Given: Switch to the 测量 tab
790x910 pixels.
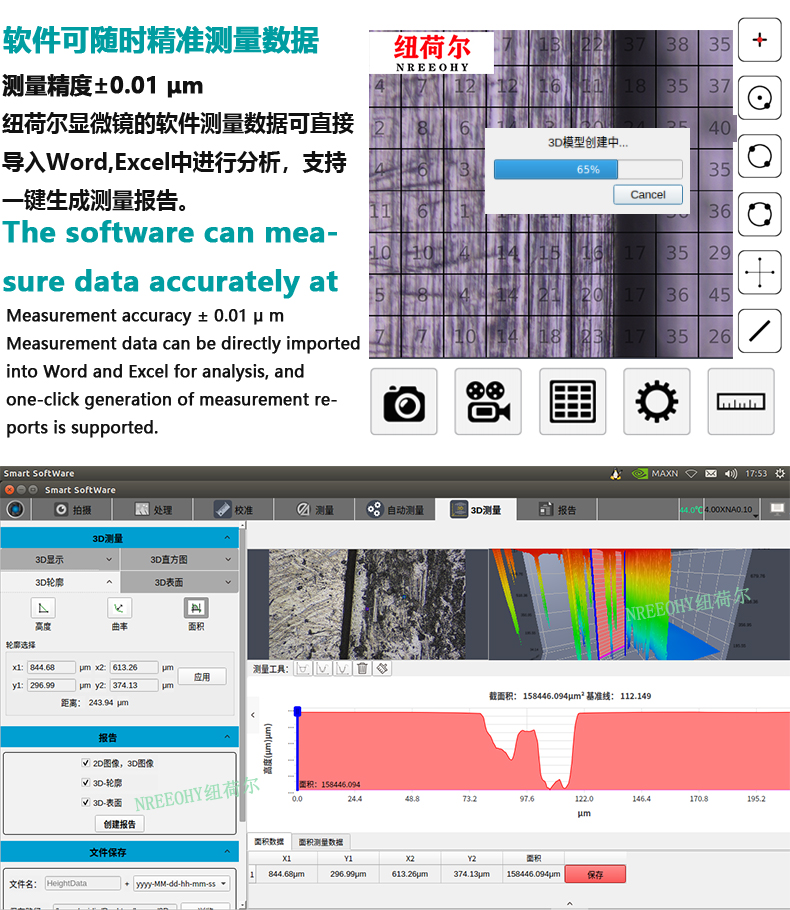Looking at the screenshot, I should point(315,510).
